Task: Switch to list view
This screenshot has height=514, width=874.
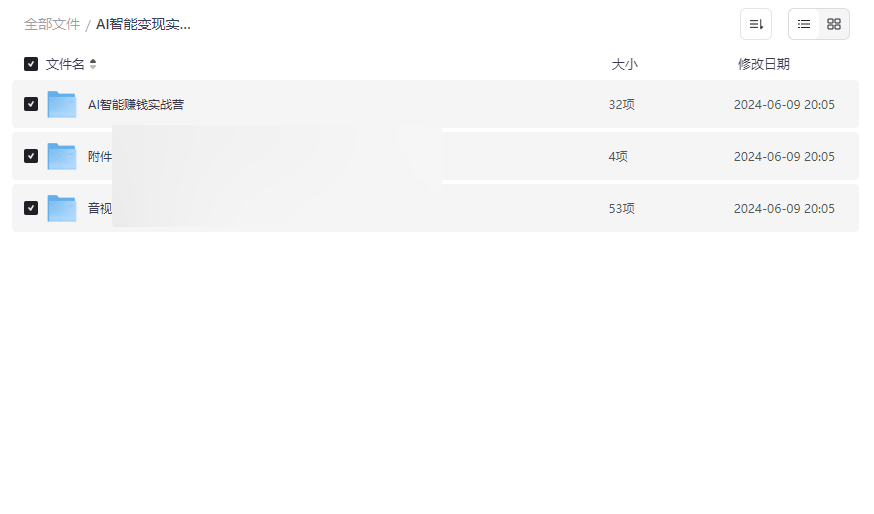Action: (x=804, y=24)
